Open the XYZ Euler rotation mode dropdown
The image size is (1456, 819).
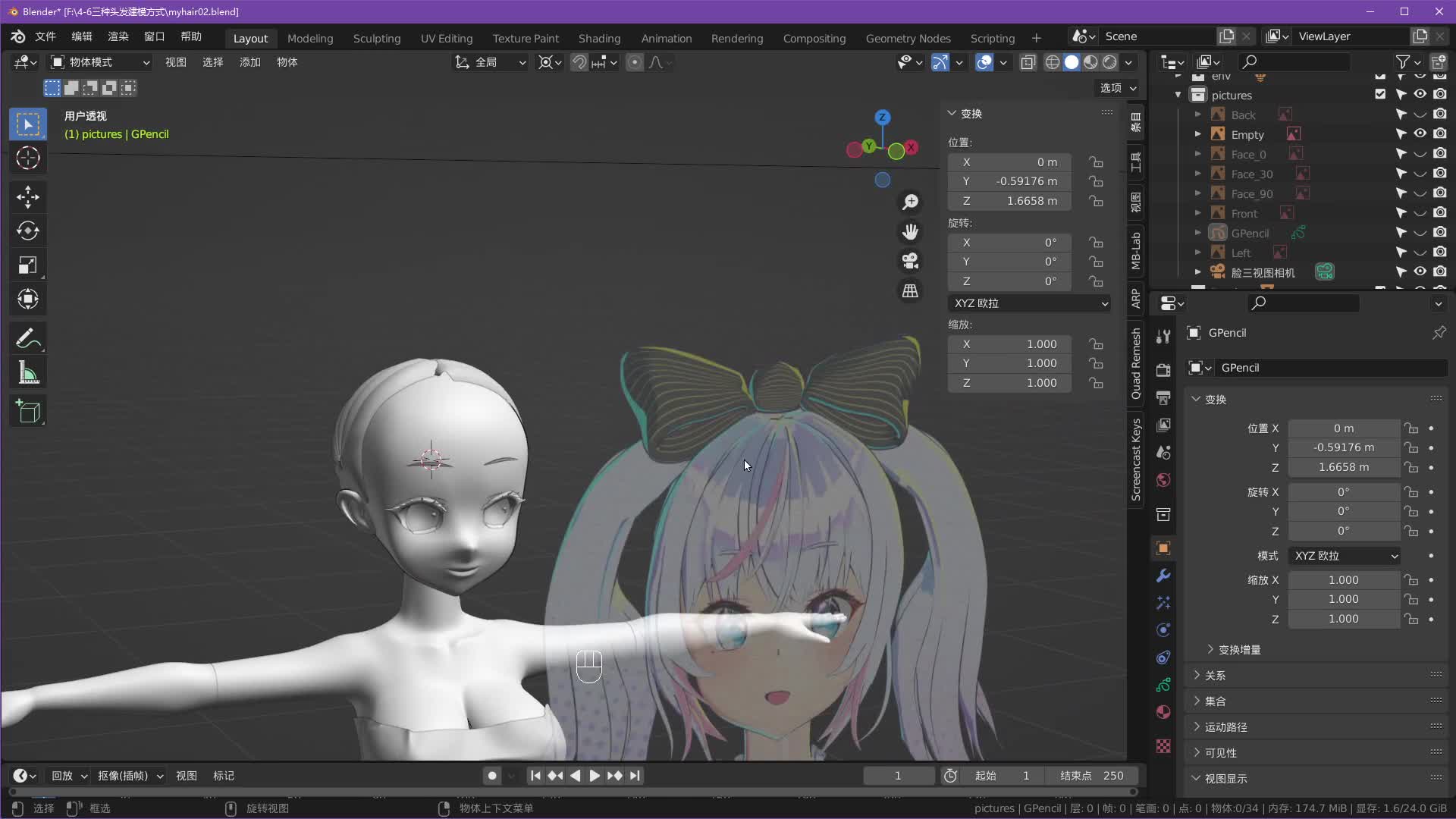point(1029,303)
